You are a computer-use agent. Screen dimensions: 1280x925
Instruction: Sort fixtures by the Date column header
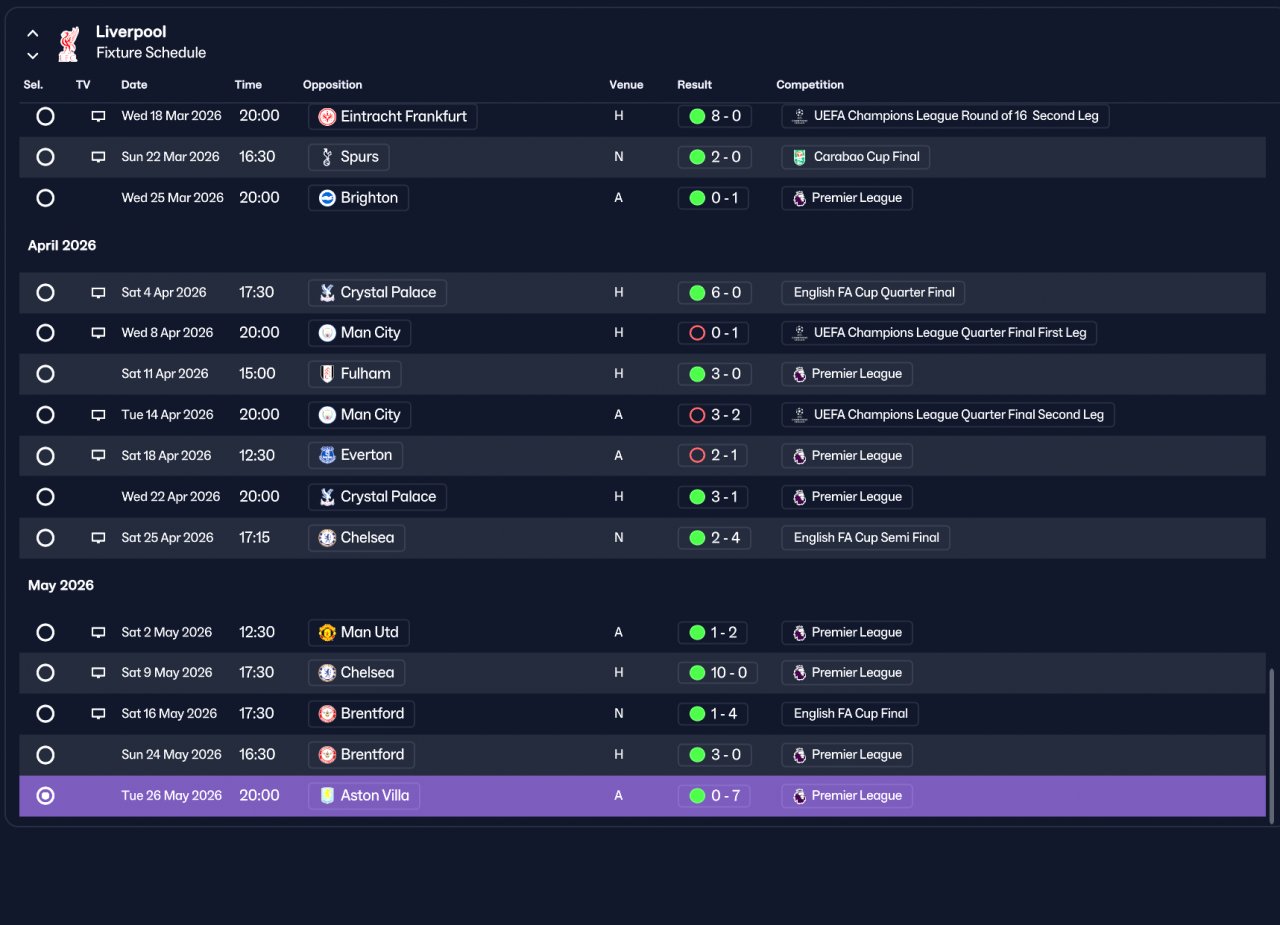pyautogui.click(x=134, y=85)
